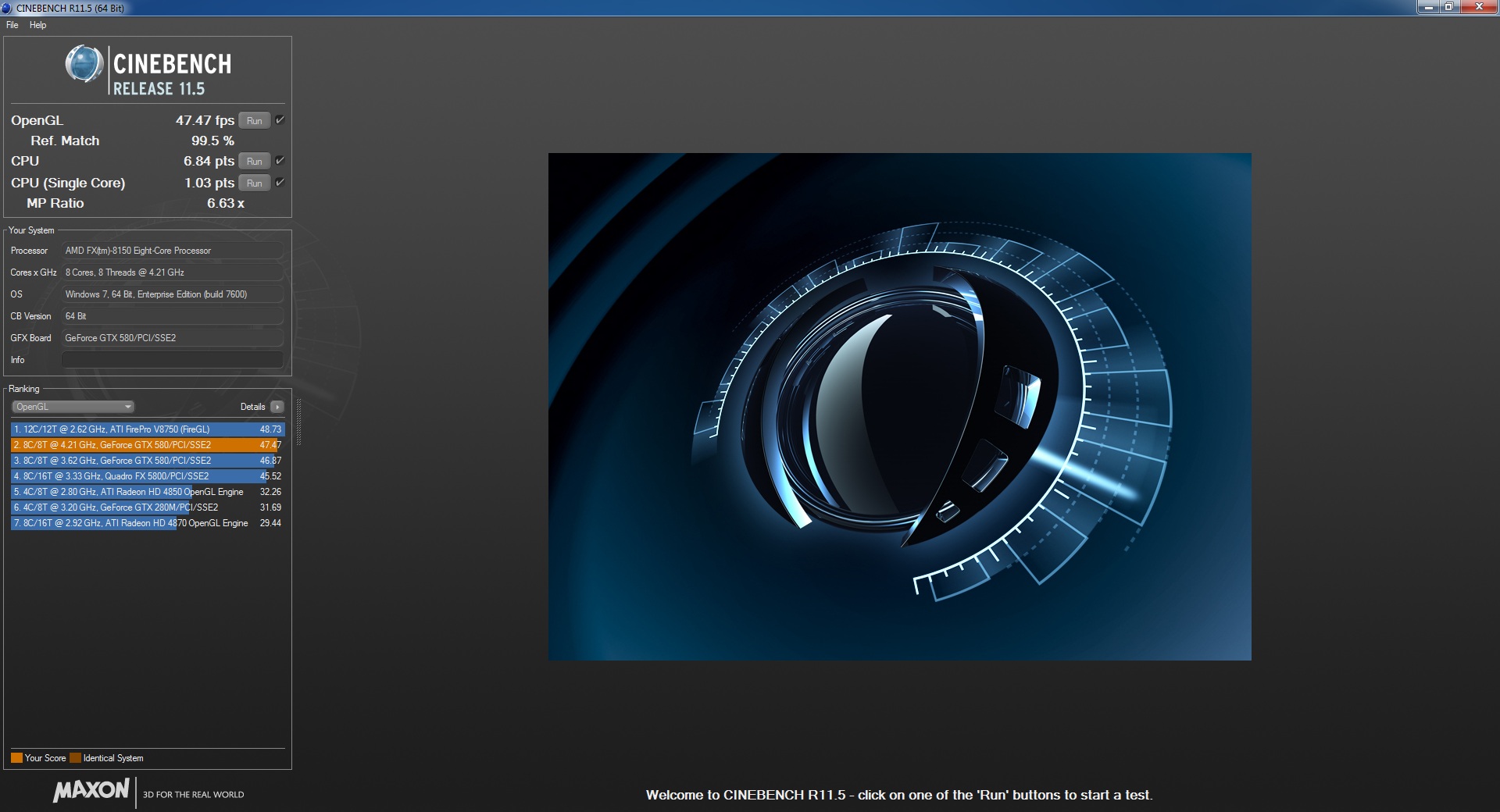The image size is (1500, 812).
Task: Open the OpenGL ranking dropdown
Action: click(x=73, y=407)
